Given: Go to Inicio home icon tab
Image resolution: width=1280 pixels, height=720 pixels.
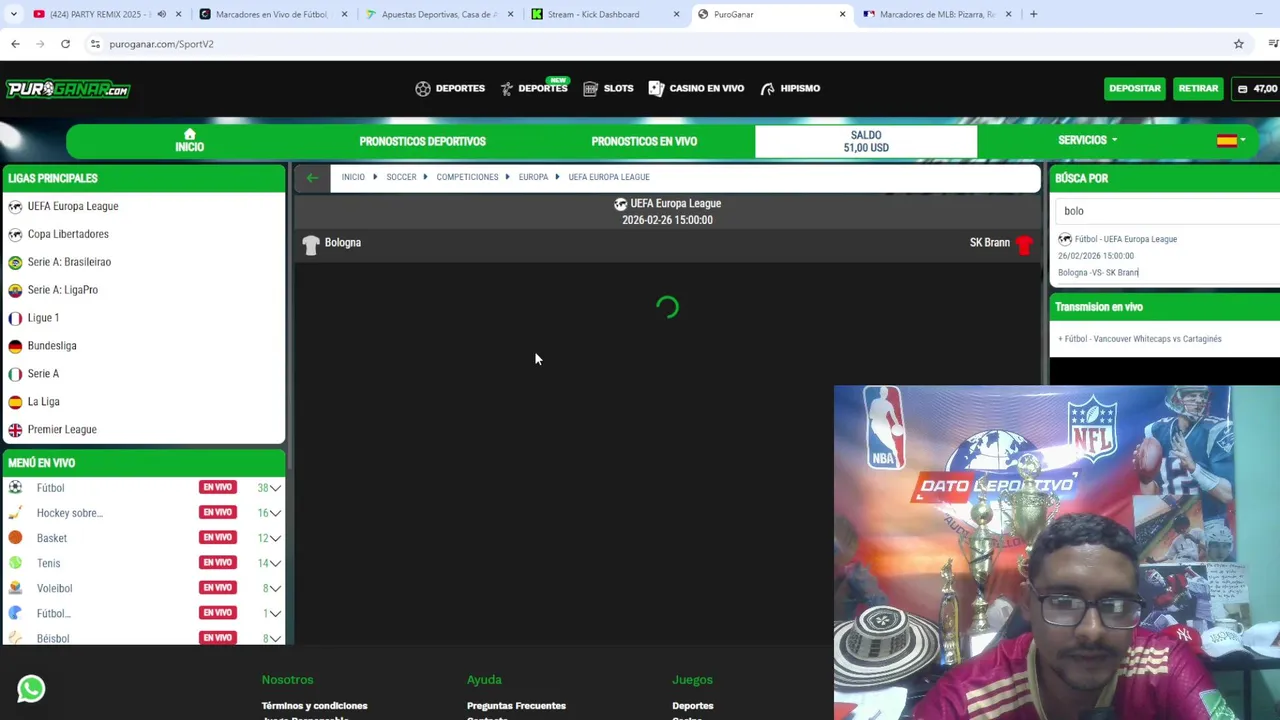Looking at the screenshot, I should pyautogui.click(x=189, y=141).
